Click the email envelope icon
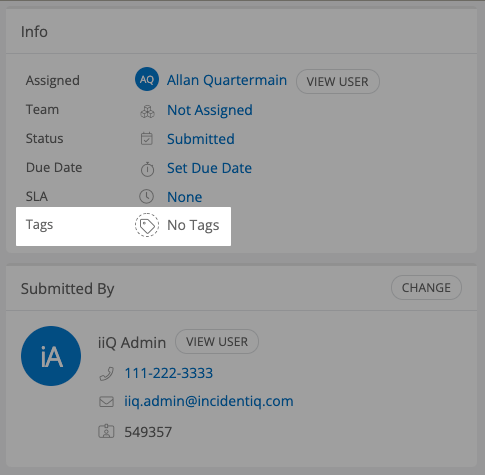 (107, 402)
